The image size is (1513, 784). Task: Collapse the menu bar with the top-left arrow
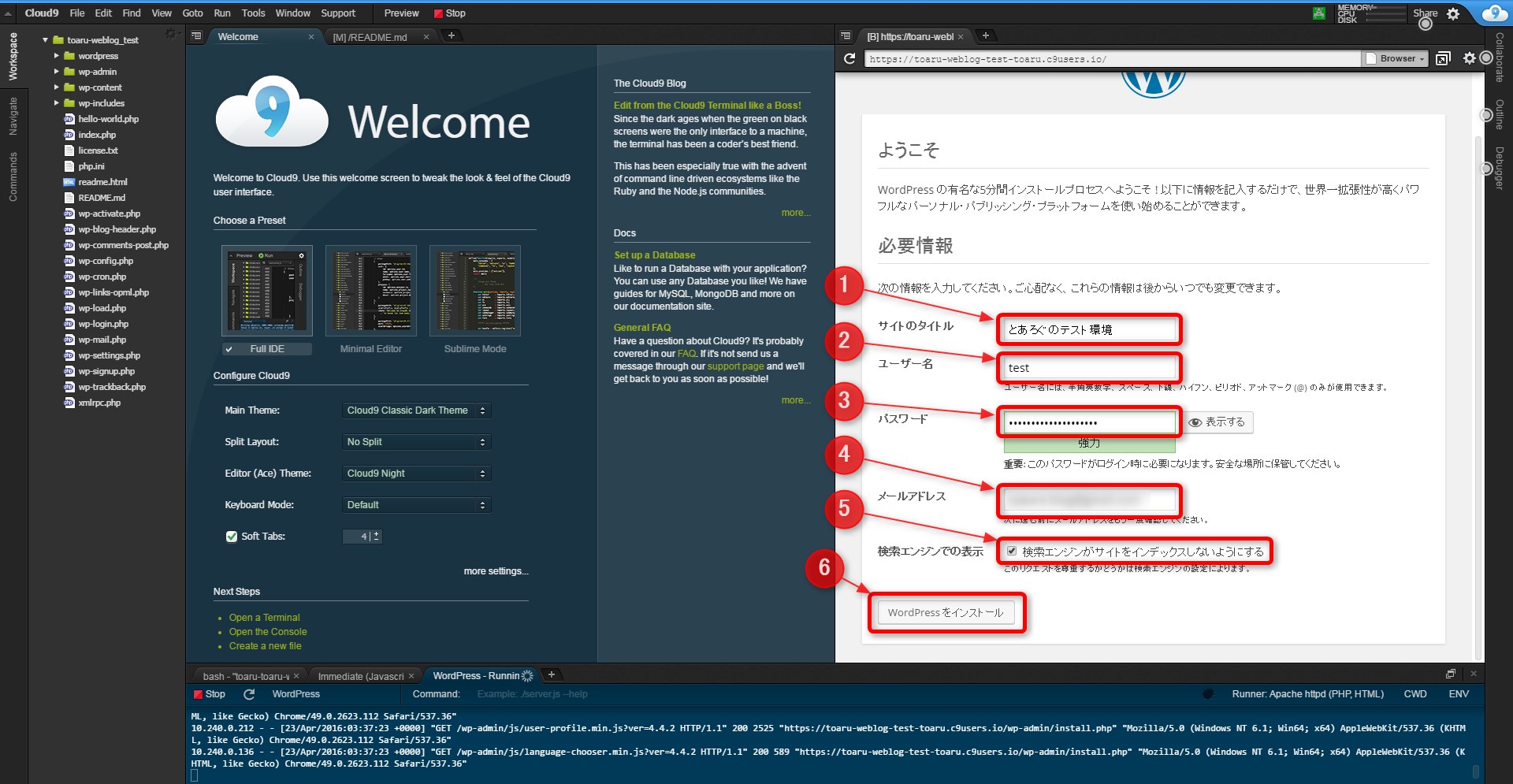click(x=8, y=13)
